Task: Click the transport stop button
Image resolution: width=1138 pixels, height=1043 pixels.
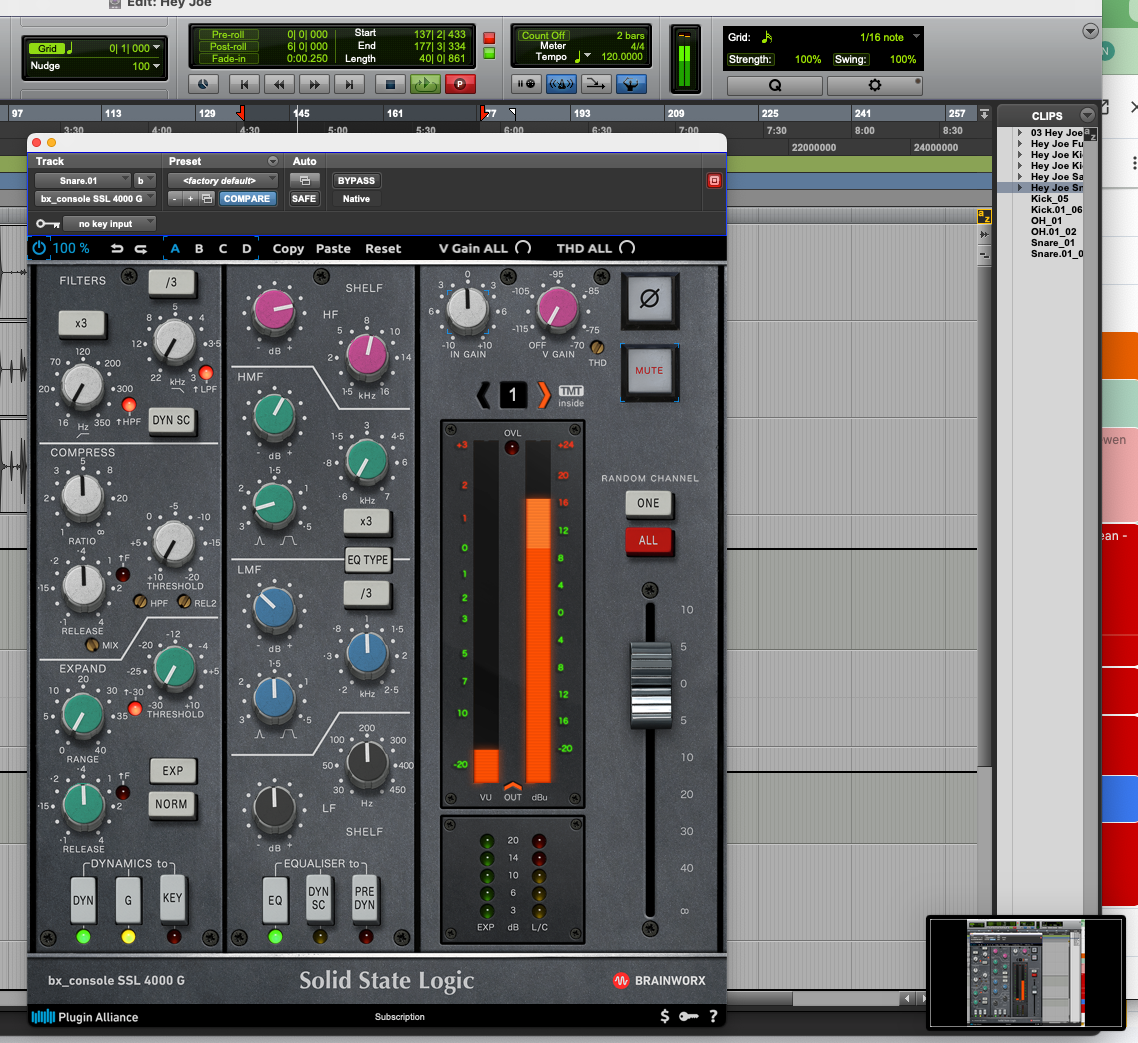Action: tap(390, 84)
